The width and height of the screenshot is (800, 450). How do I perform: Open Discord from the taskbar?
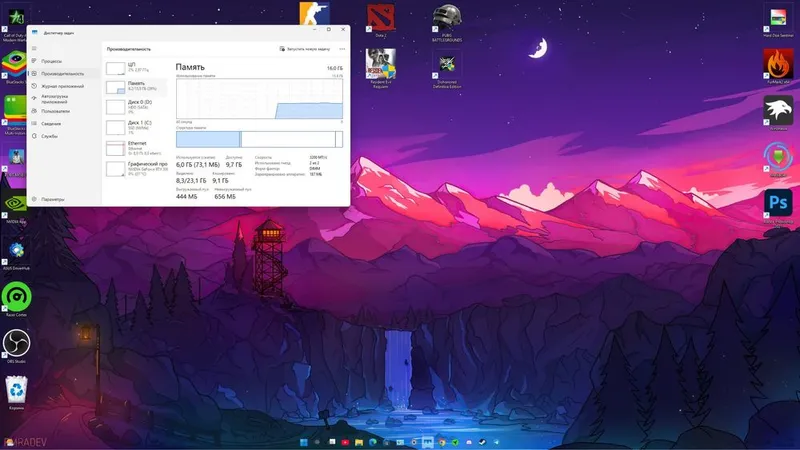[469, 442]
